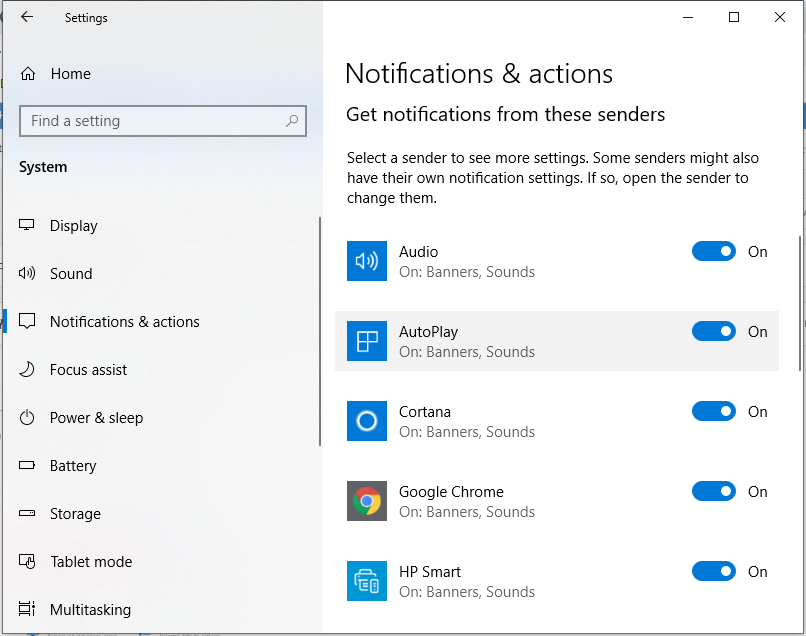The height and width of the screenshot is (636, 806).
Task: Toggle Cortana notifications off
Action: (713, 411)
